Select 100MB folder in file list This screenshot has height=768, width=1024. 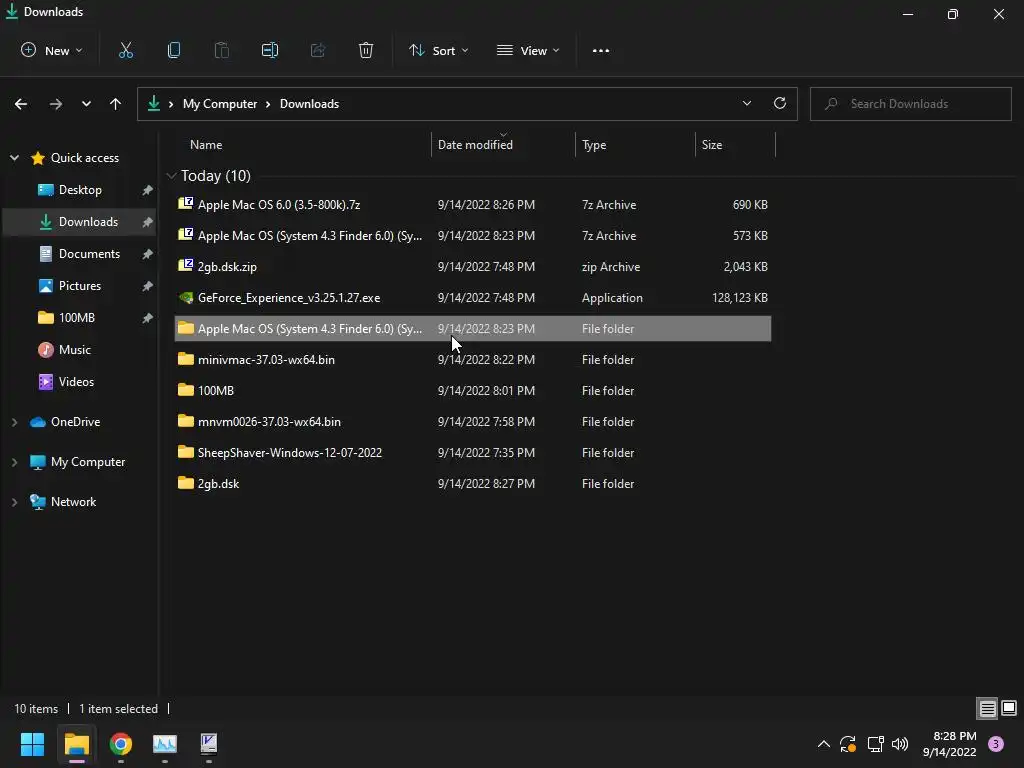tap(473, 391)
